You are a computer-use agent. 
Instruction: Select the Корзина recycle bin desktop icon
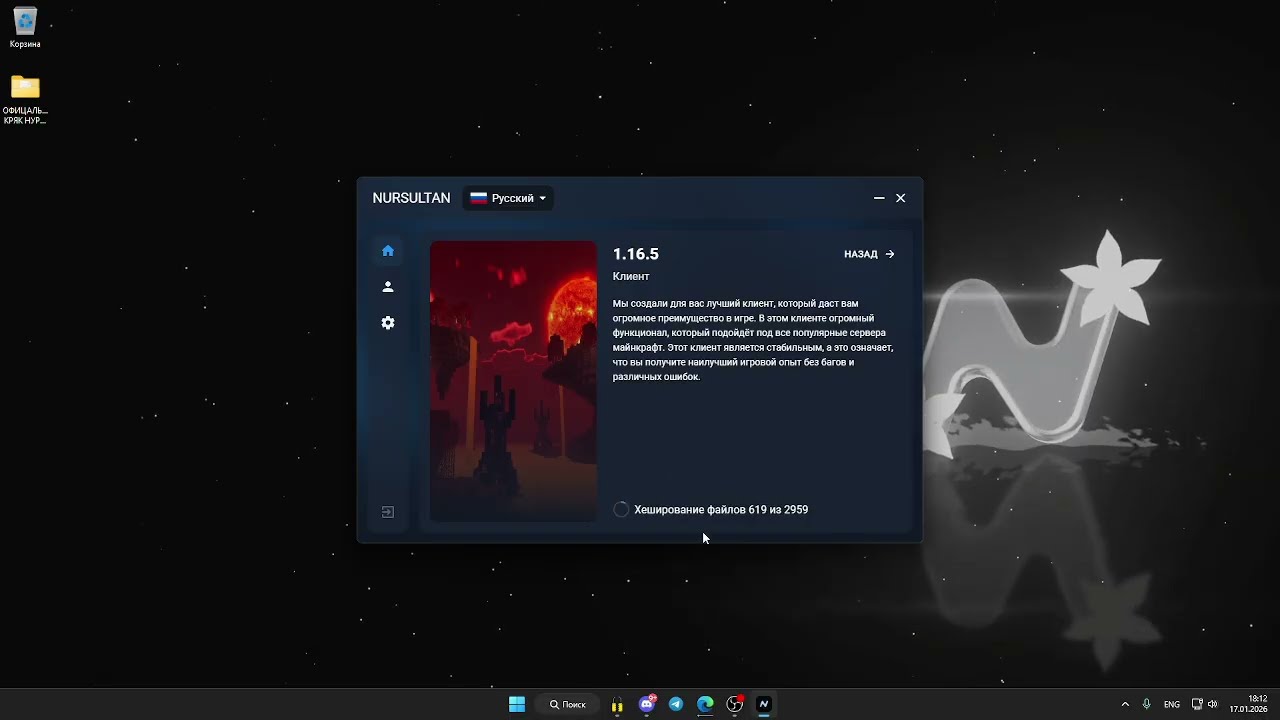pyautogui.click(x=25, y=28)
